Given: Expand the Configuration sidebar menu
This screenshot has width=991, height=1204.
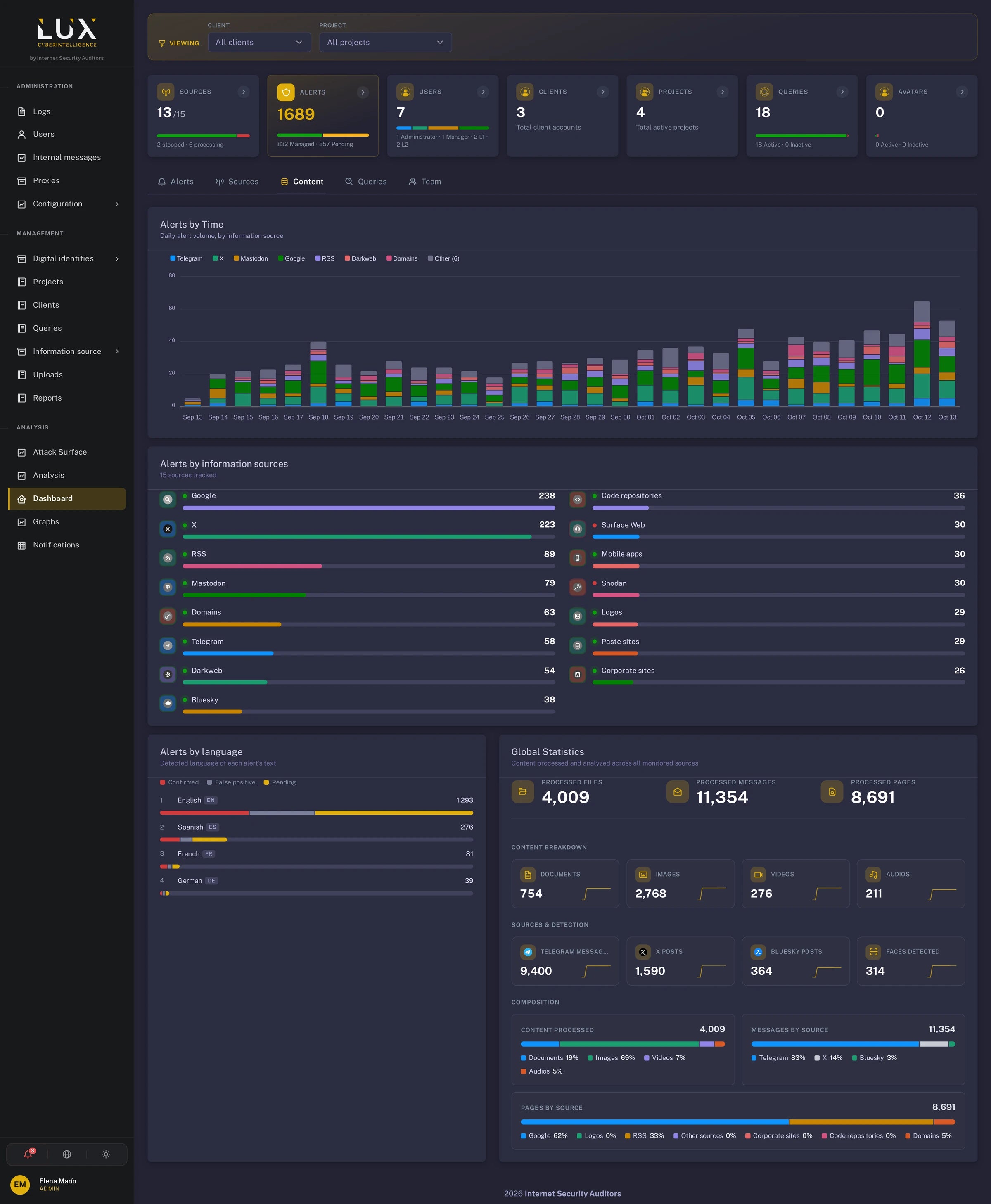Looking at the screenshot, I should pos(67,204).
